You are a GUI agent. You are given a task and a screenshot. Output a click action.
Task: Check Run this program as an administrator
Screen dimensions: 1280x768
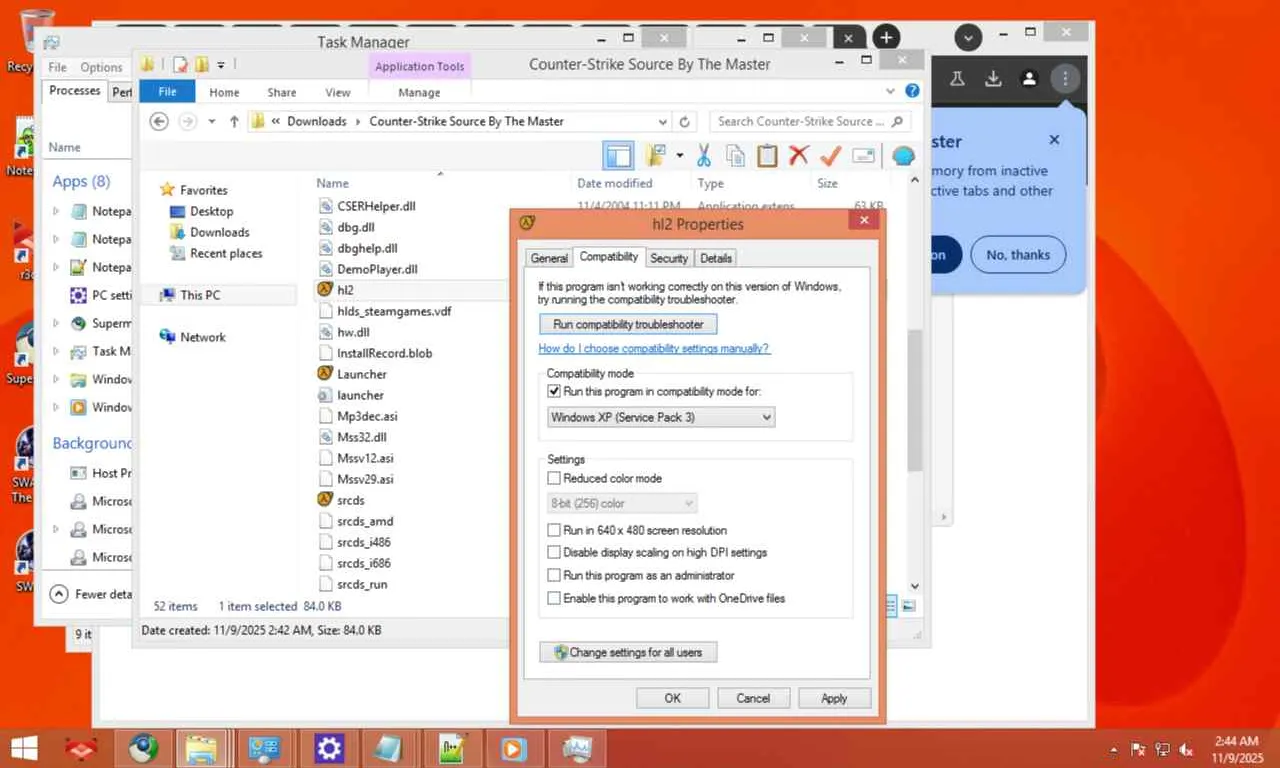(554, 576)
